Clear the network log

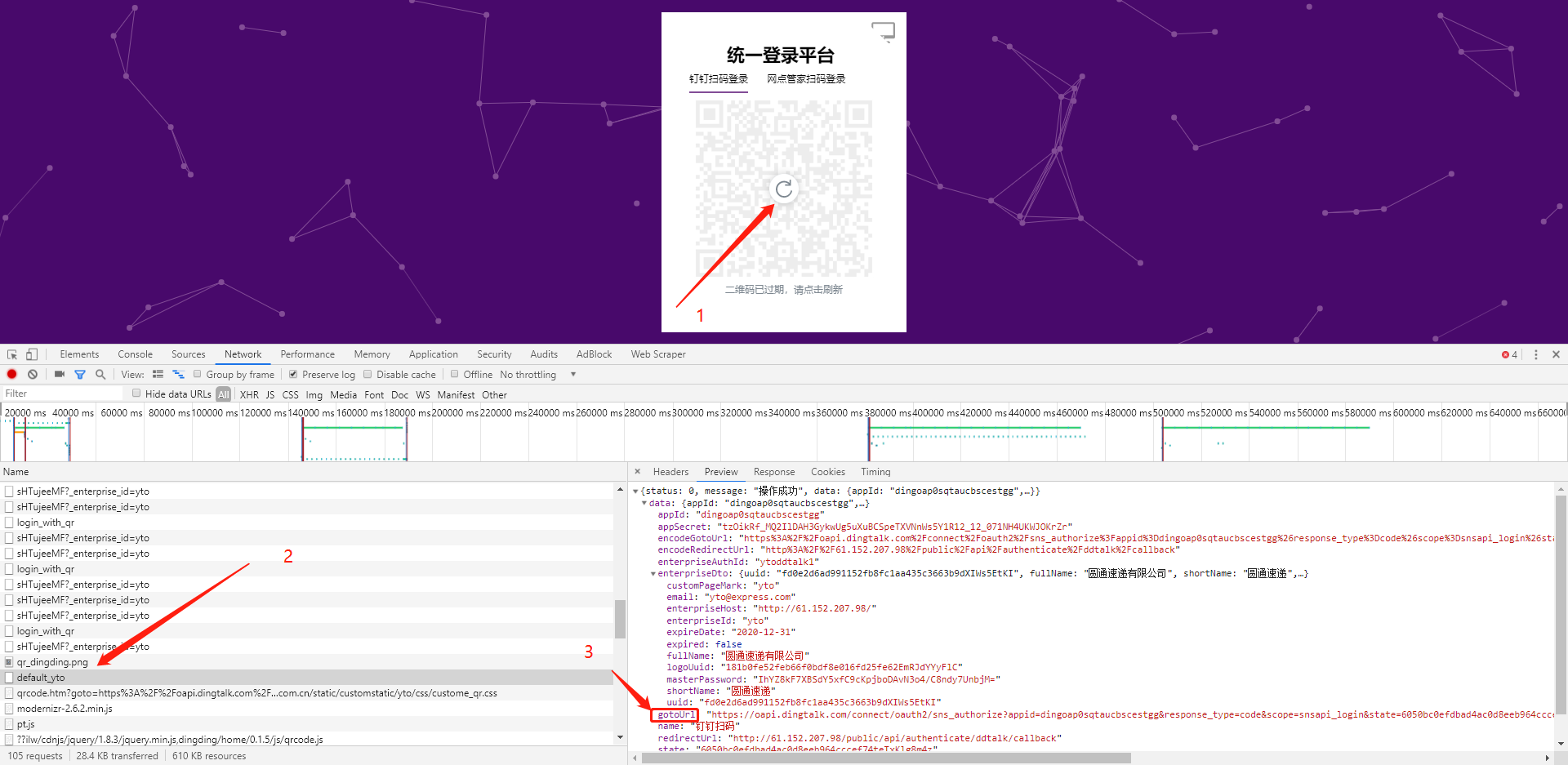[x=33, y=375]
